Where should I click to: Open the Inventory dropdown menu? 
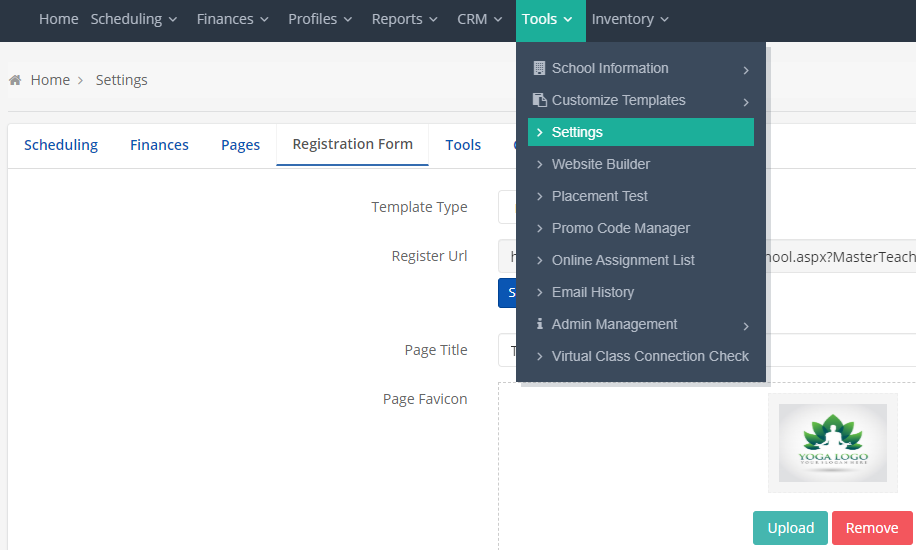click(x=630, y=19)
